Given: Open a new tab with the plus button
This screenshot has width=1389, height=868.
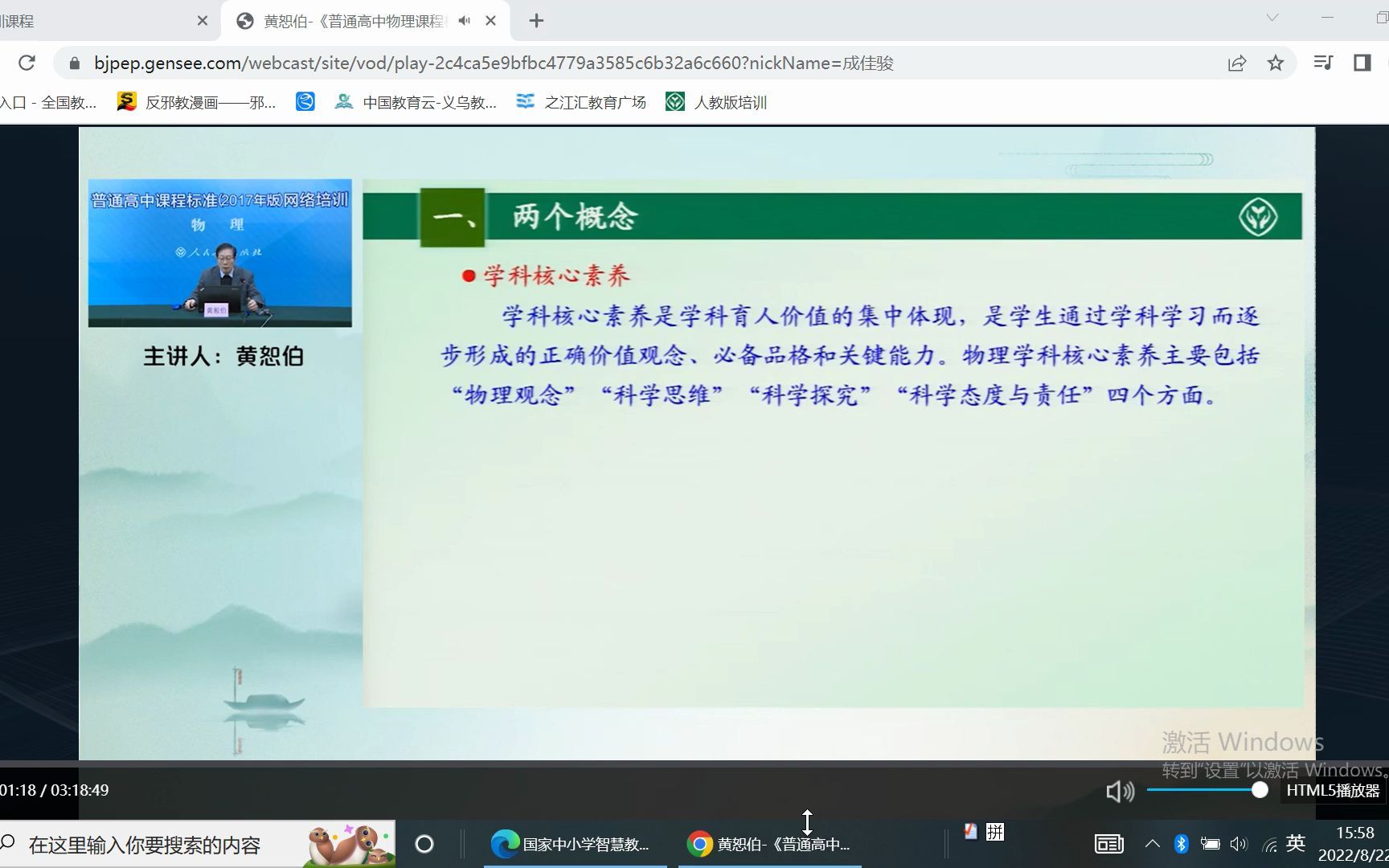Looking at the screenshot, I should click(535, 19).
